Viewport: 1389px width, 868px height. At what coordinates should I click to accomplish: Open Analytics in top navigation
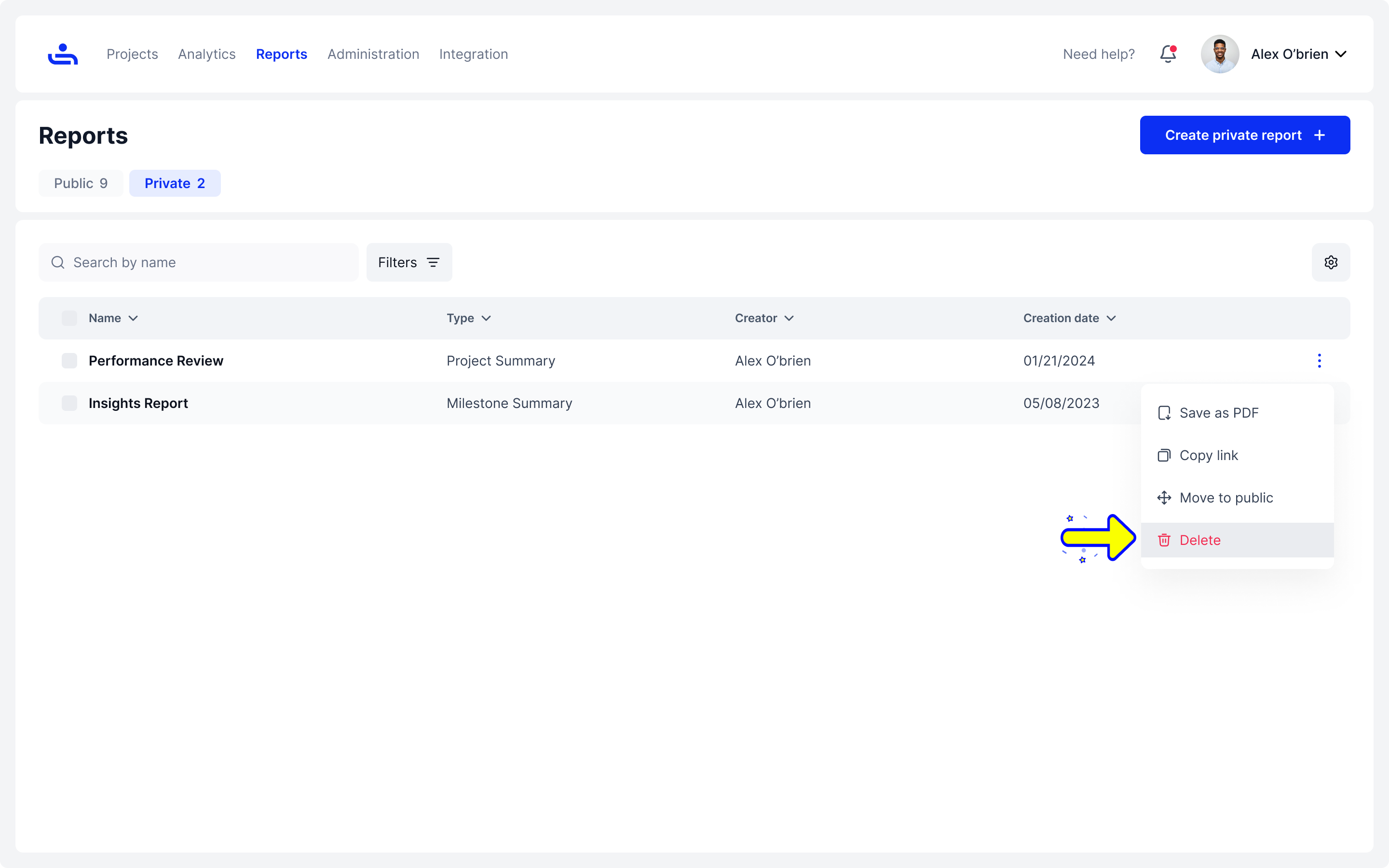206,54
